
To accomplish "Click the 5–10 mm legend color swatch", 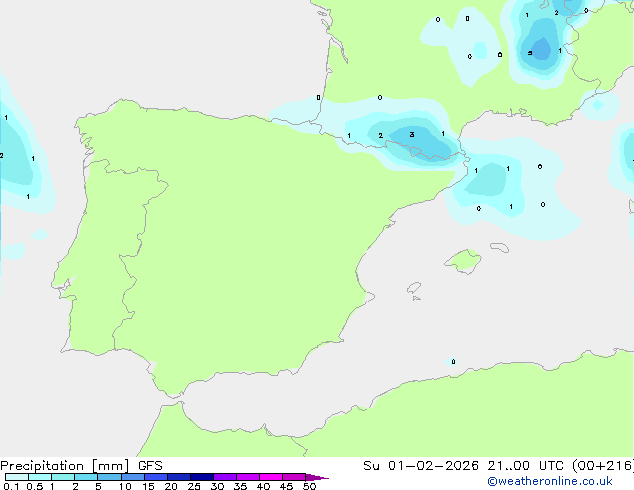I will pyautogui.click(x=109, y=477).
